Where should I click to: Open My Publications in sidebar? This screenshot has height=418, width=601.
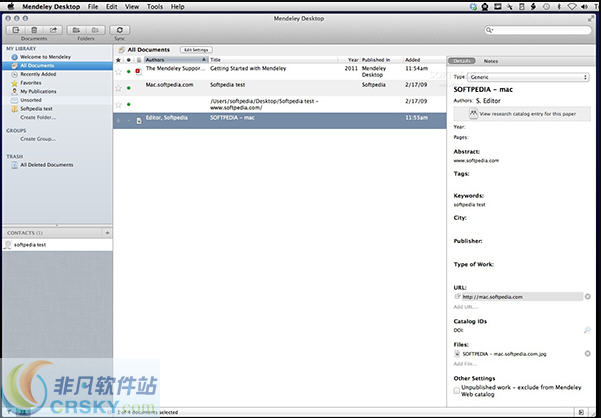click(38, 91)
